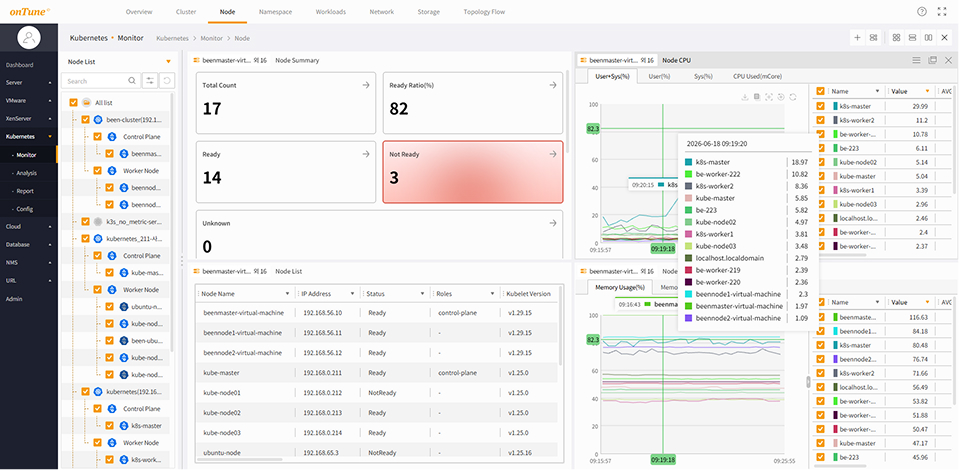Screen dimensions: 959x470
Task: Click kube-master pink color swatch in CPU legend
Action: click(x=835, y=176)
